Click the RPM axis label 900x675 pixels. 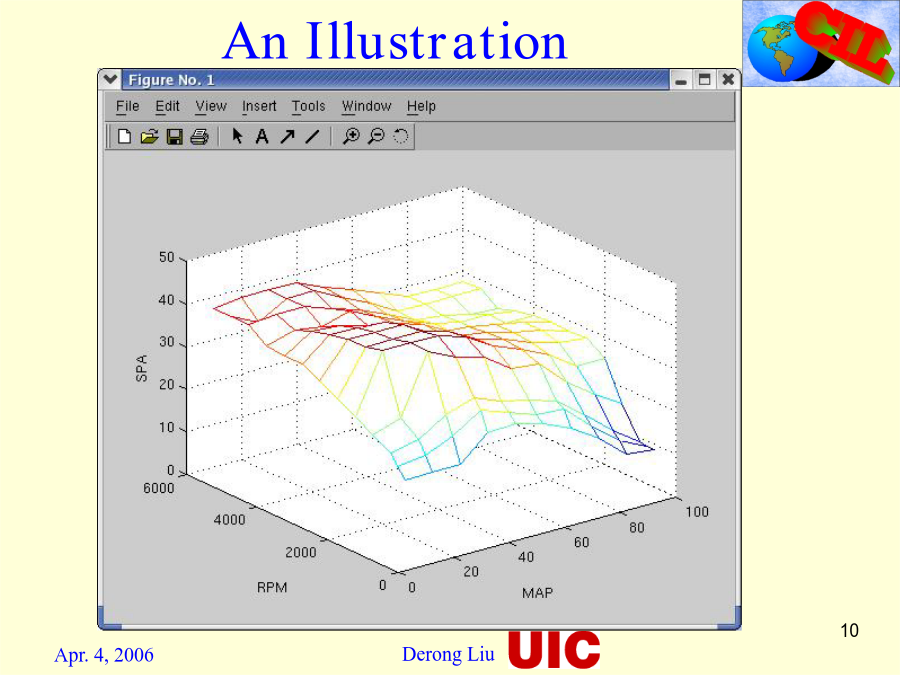pyautogui.click(x=271, y=588)
